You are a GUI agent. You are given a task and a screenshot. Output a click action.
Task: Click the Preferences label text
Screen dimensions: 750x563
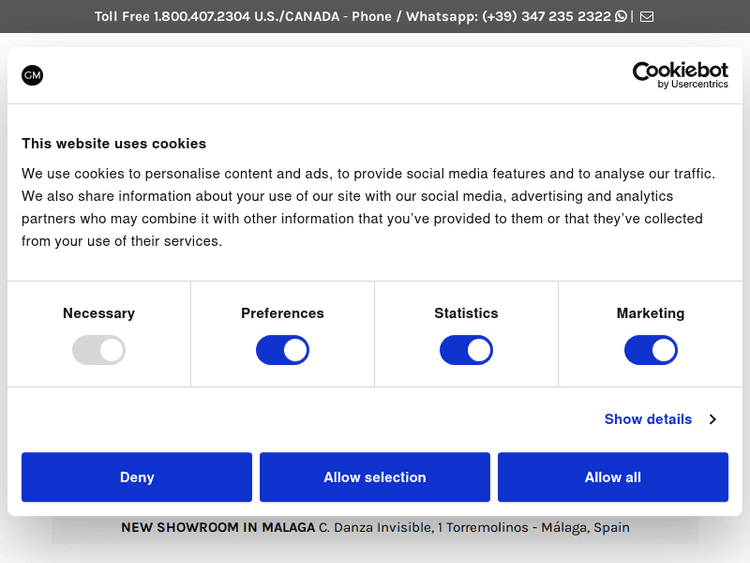click(x=282, y=313)
